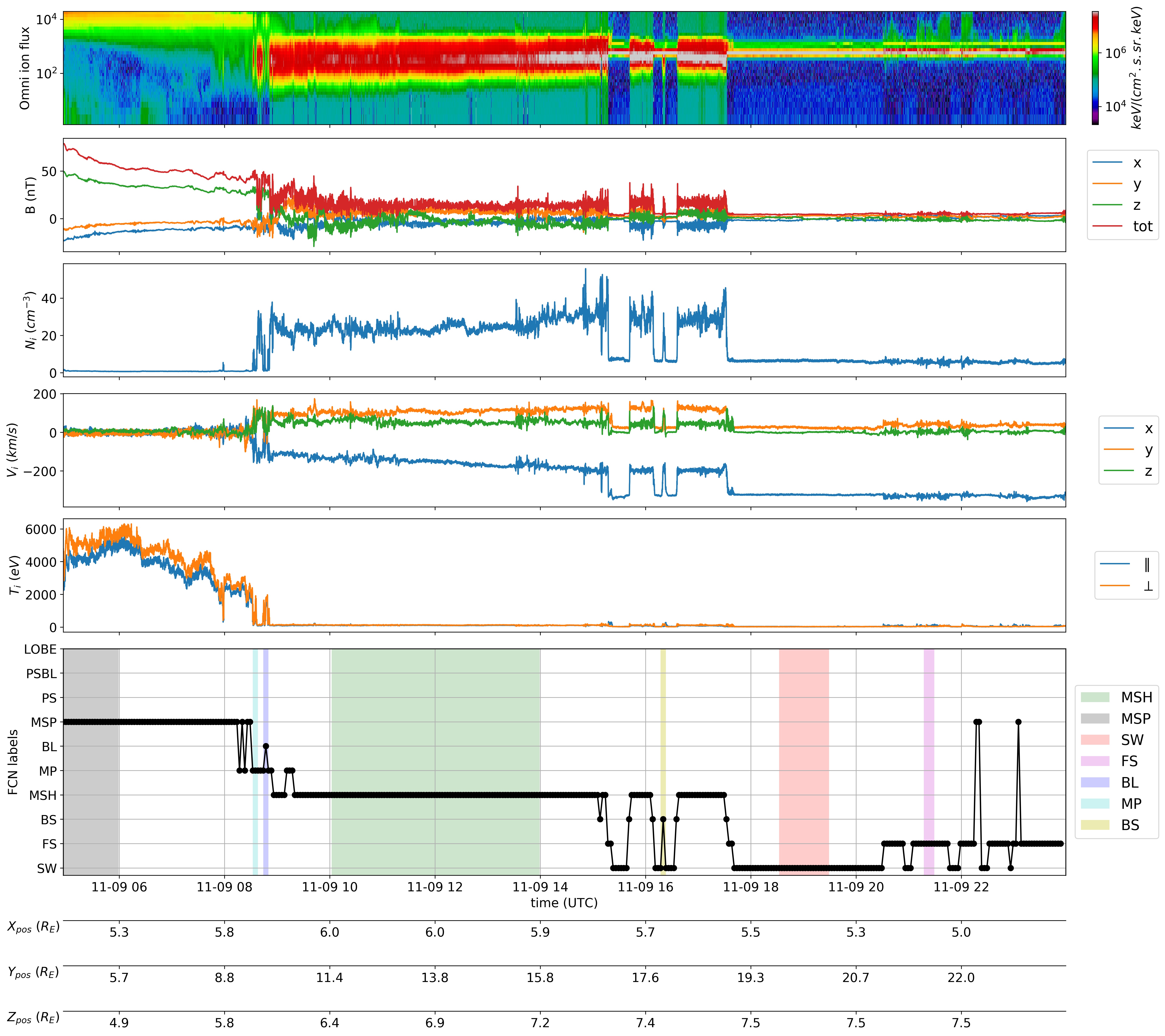
Task: Click the blue BL legend swatch
Action: point(1095,782)
